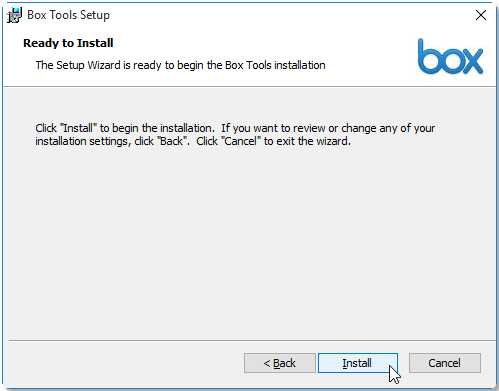Click the letter "o" of the box logo

[x=450, y=61]
